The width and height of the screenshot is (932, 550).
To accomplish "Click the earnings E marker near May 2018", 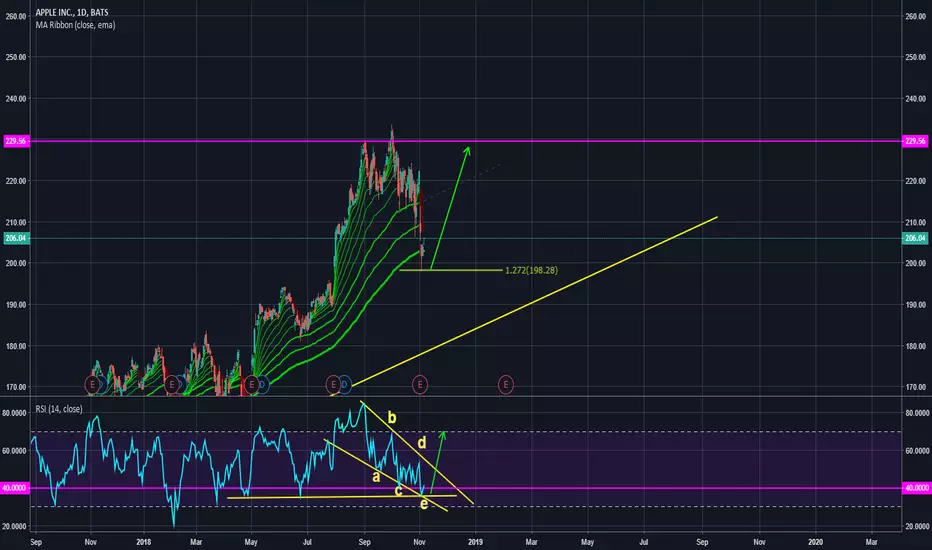I will (x=251, y=385).
